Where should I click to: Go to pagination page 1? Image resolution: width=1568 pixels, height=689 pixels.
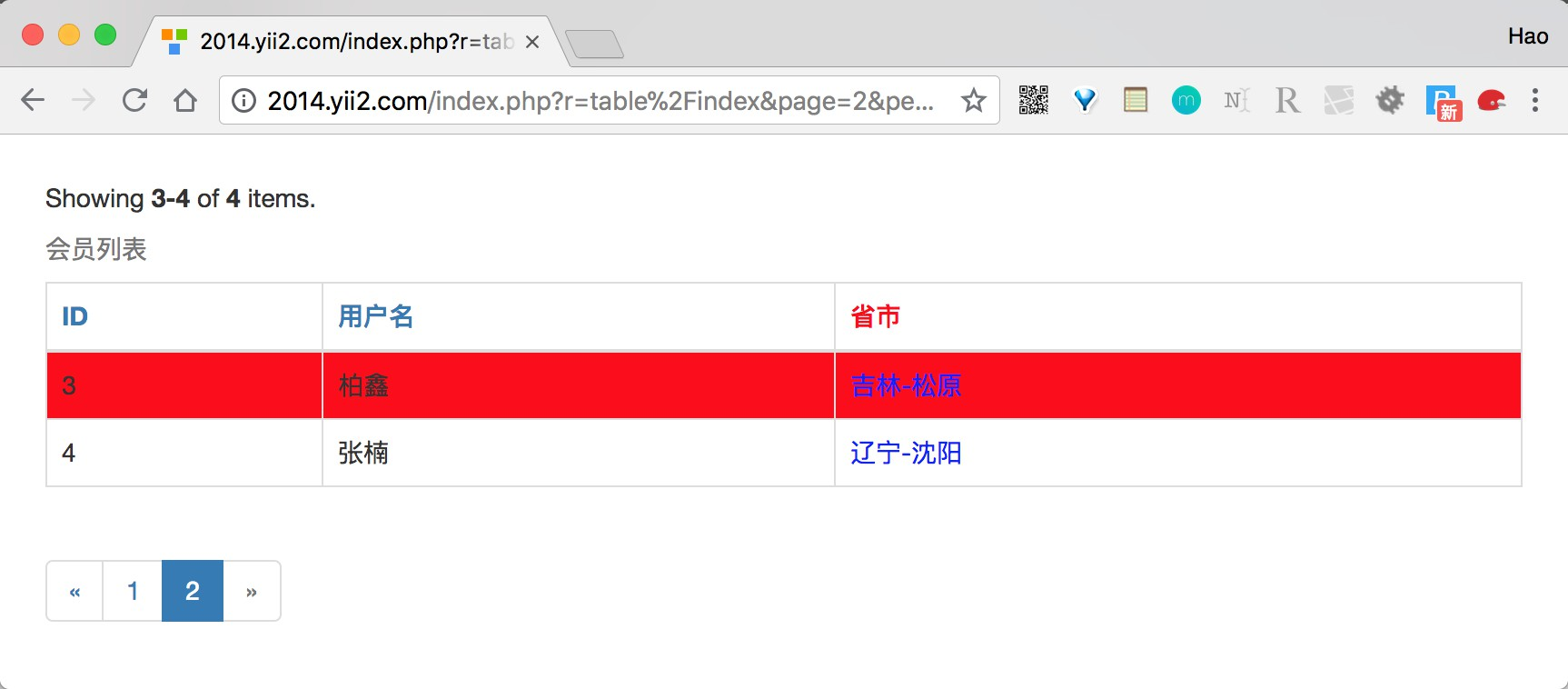click(133, 591)
